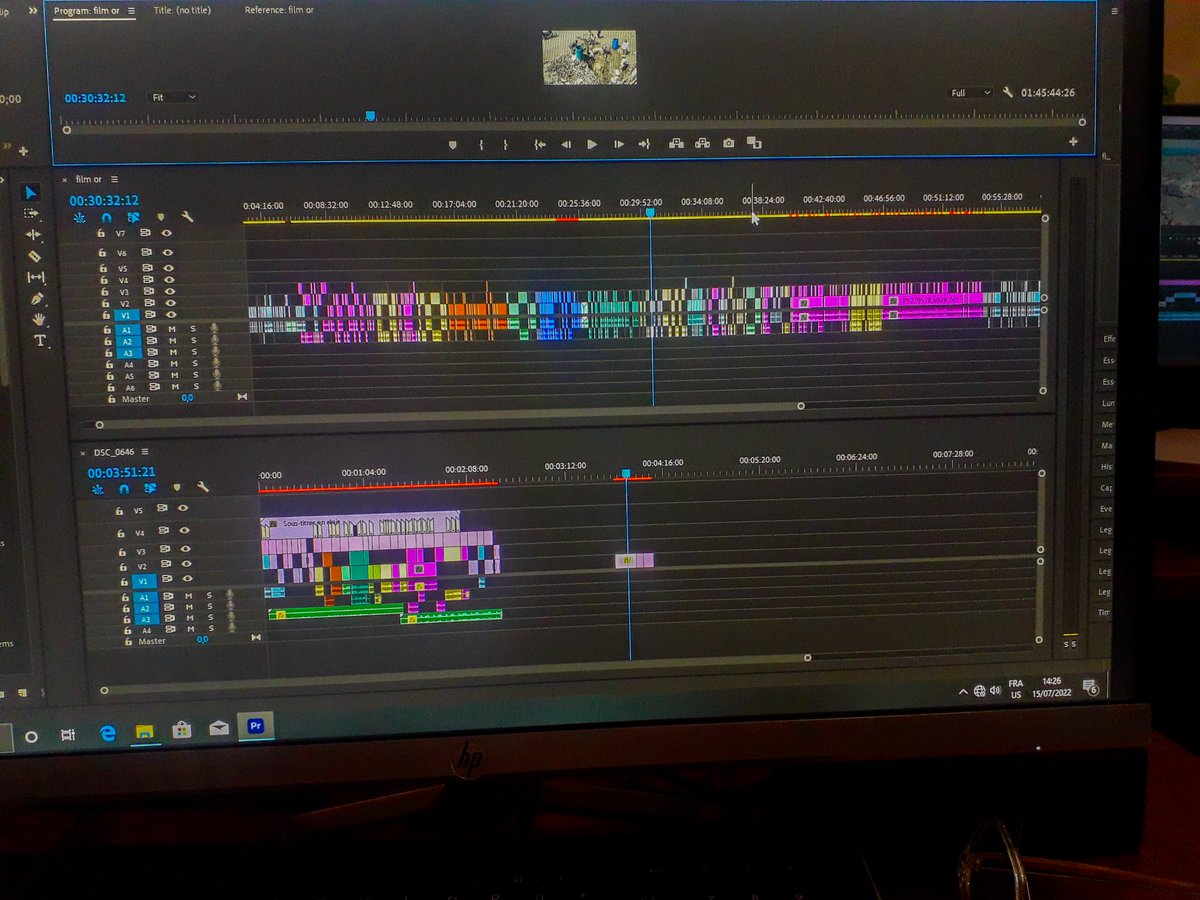Toggle Linked Selection in film or timeline
Image resolution: width=1200 pixels, height=900 pixels.
click(x=133, y=217)
